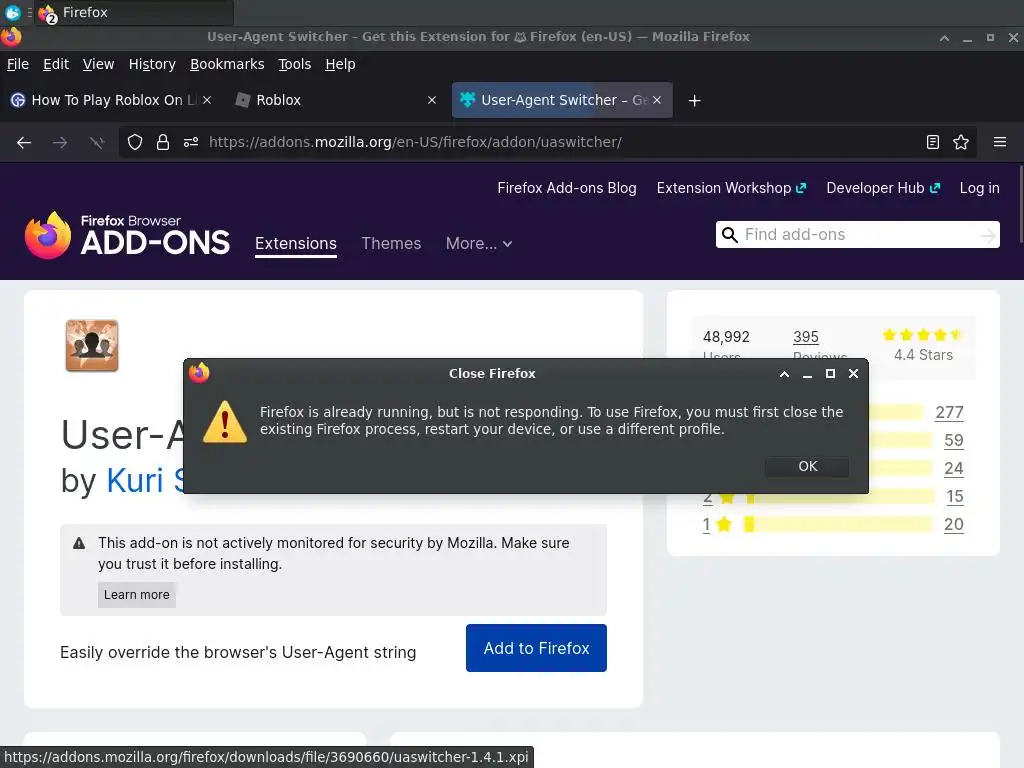Open author Kuri link
The width and height of the screenshot is (1024, 768).
click(145, 481)
